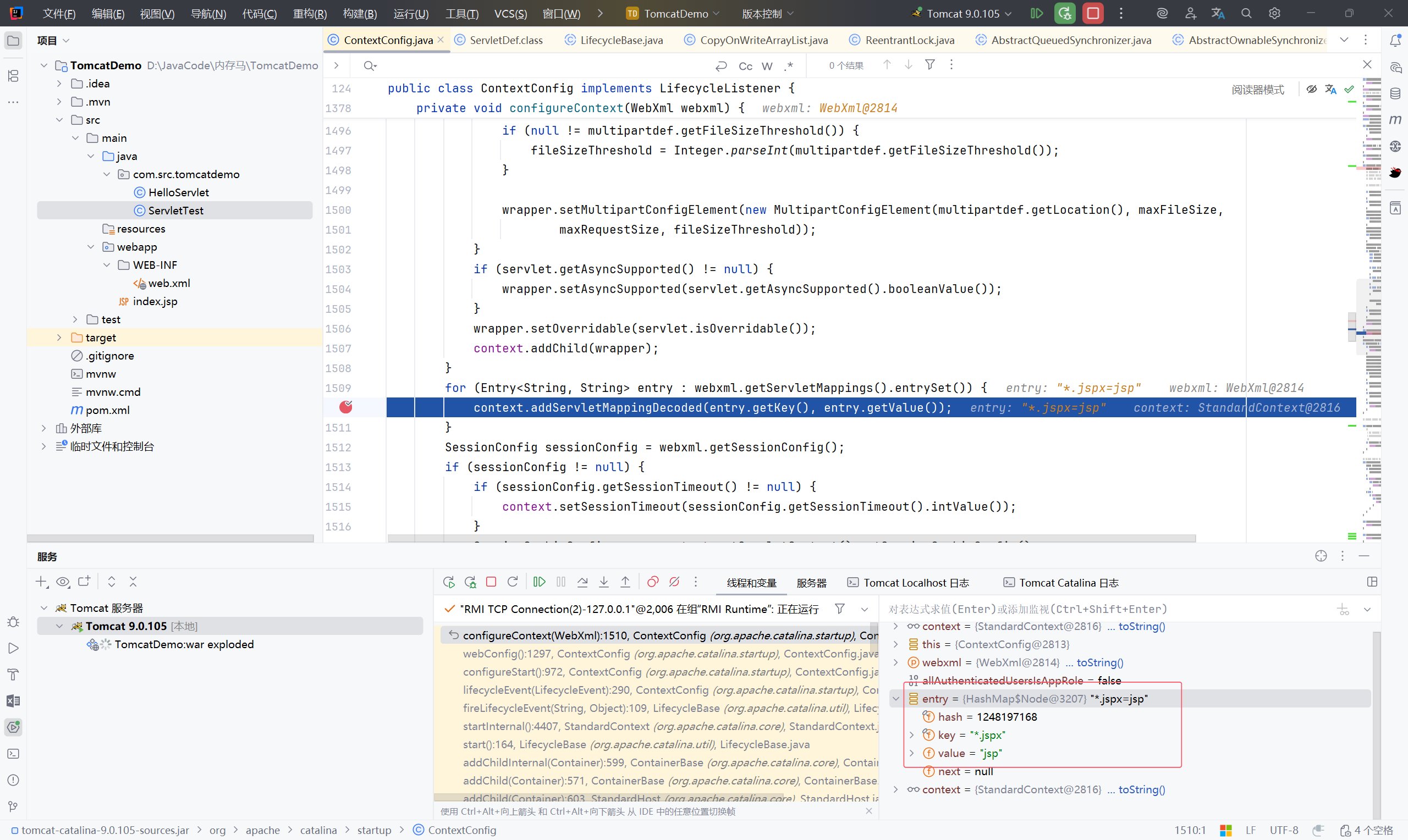This screenshot has width=1408, height=840.
Task: Switch to LifecycleBase.java tab
Action: [620, 40]
